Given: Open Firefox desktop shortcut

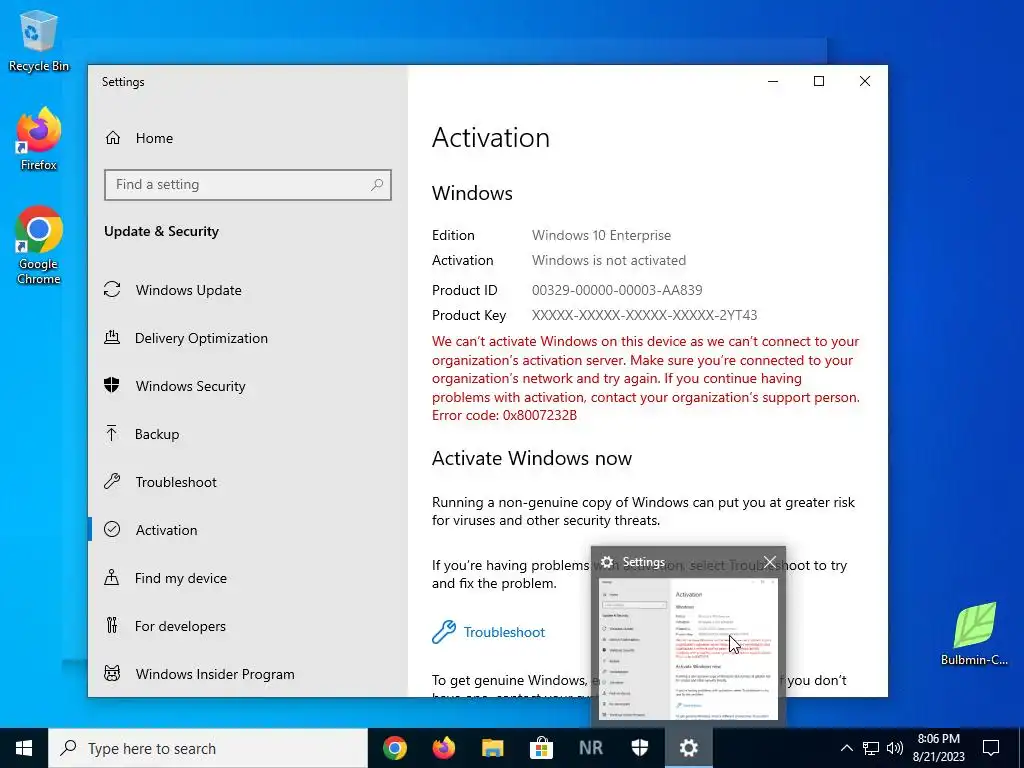Looking at the screenshot, I should (39, 138).
